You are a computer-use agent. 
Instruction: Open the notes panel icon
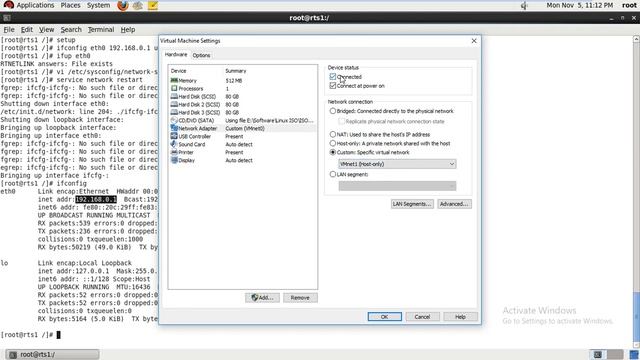[153, 5]
